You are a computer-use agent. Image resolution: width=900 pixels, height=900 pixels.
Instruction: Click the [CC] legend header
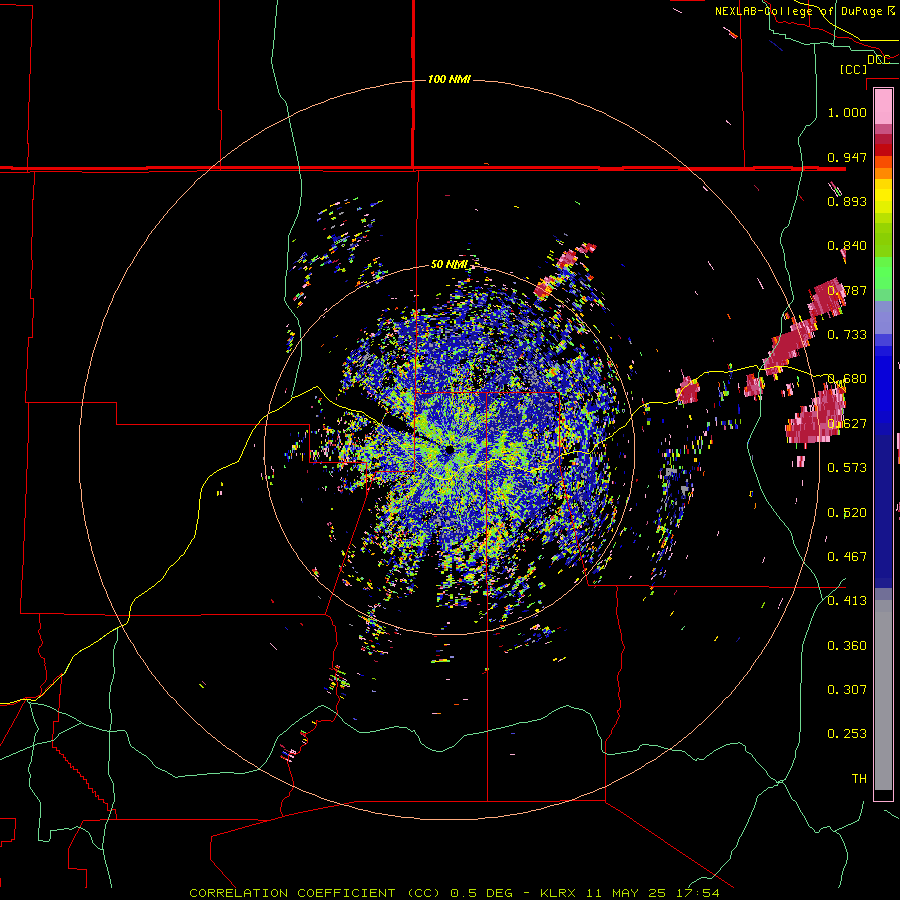tap(853, 69)
